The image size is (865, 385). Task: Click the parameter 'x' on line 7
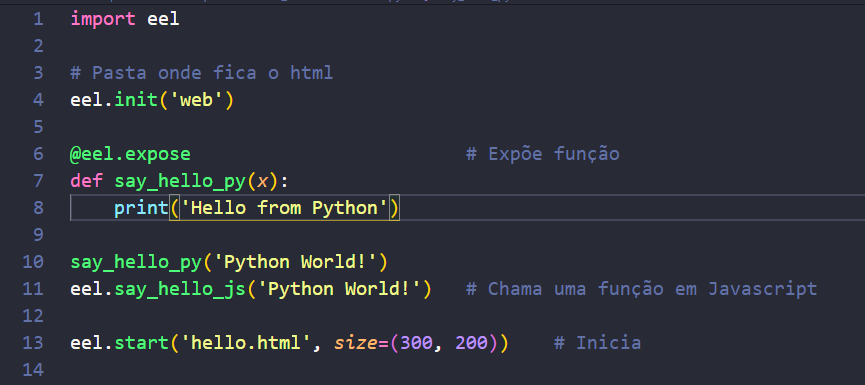[263, 181]
